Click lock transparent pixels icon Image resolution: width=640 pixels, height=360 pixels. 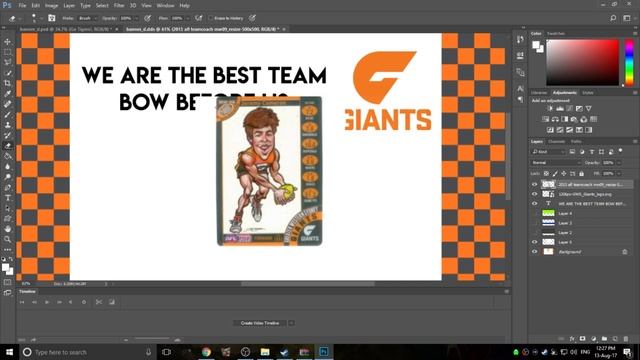click(x=546, y=173)
